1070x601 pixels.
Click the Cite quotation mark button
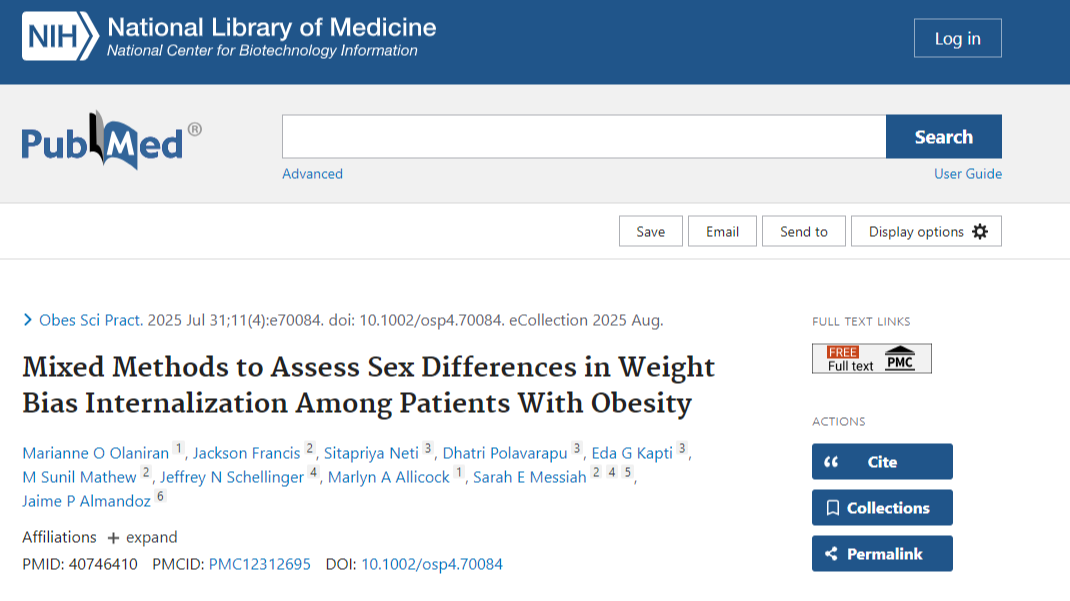tap(881, 462)
